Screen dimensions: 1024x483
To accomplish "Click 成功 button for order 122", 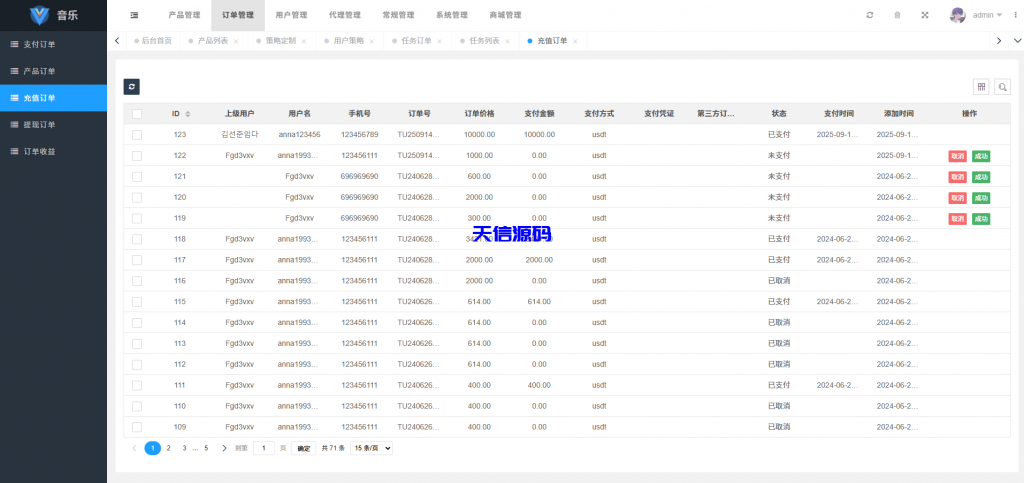I will 981,156.
